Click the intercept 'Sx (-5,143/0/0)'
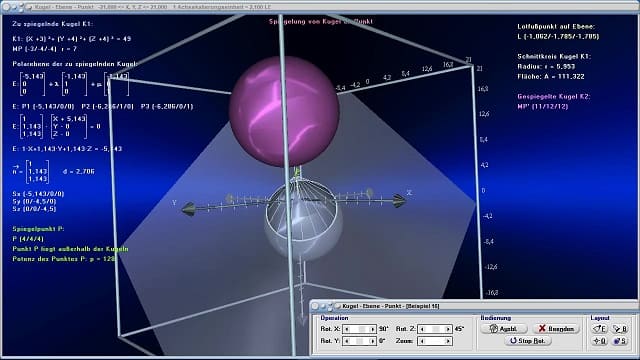The image size is (640, 360). (38, 194)
